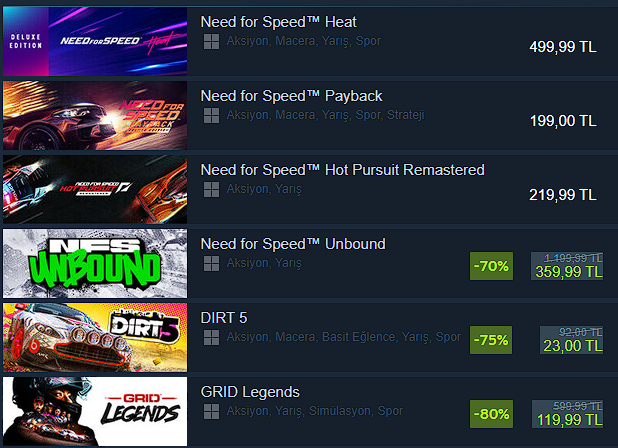This screenshot has height=448, width=618.
Task: Click the GRID Legends title
Action: tap(250, 392)
